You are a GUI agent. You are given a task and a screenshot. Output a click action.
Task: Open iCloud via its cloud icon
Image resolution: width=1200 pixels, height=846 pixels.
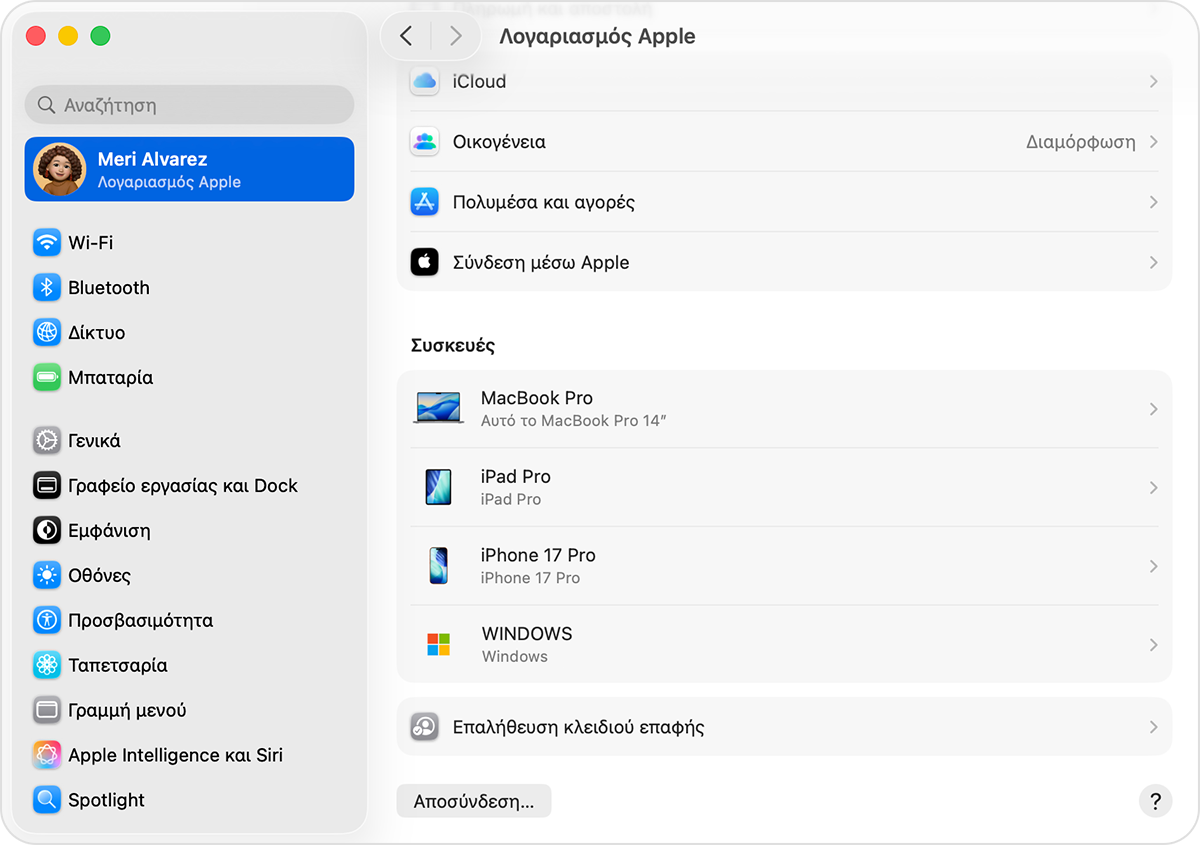click(x=424, y=82)
